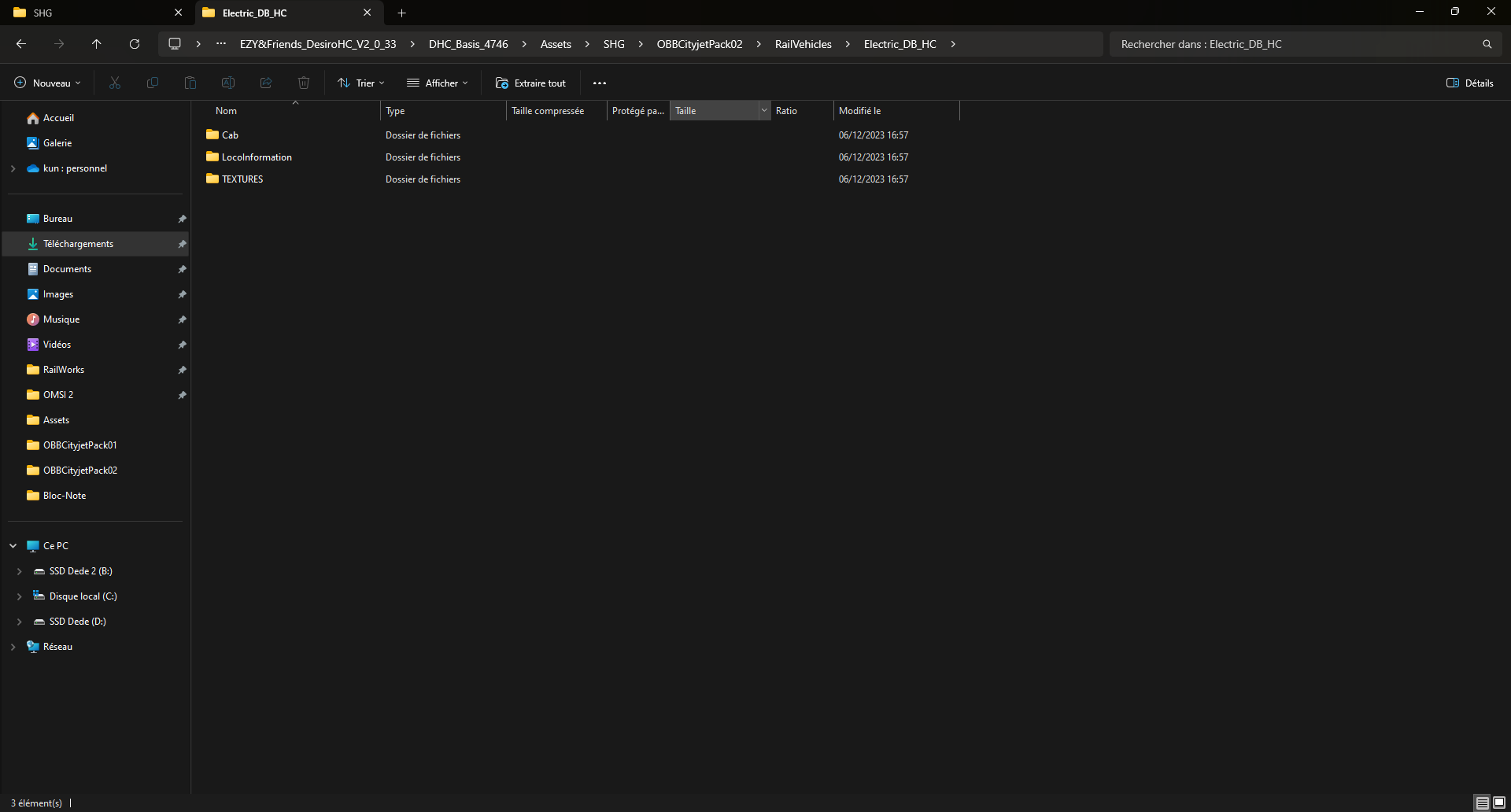Sort by the Type column header

click(443, 111)
